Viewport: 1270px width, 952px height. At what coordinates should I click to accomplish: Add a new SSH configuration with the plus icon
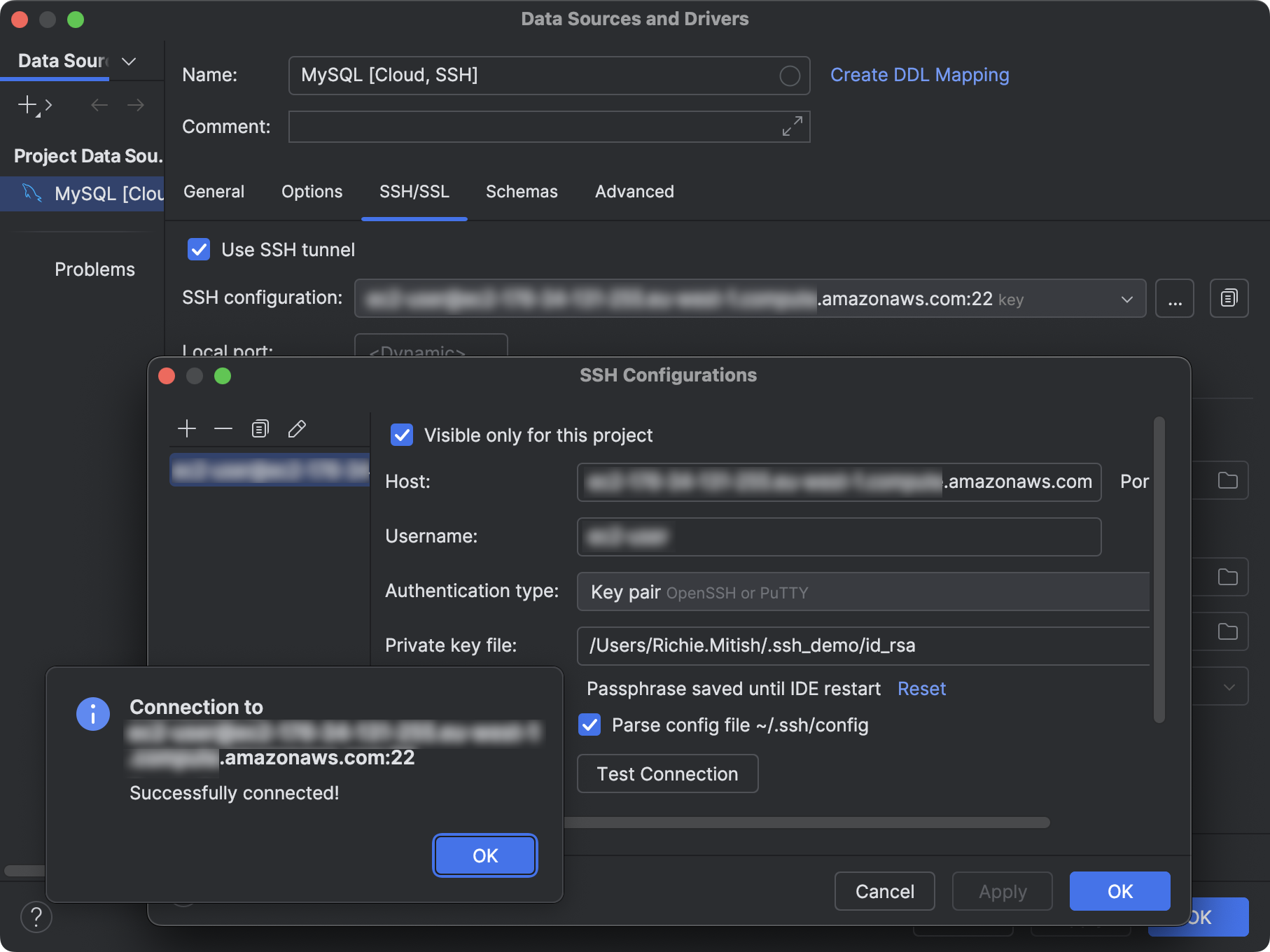click(187, 428)
